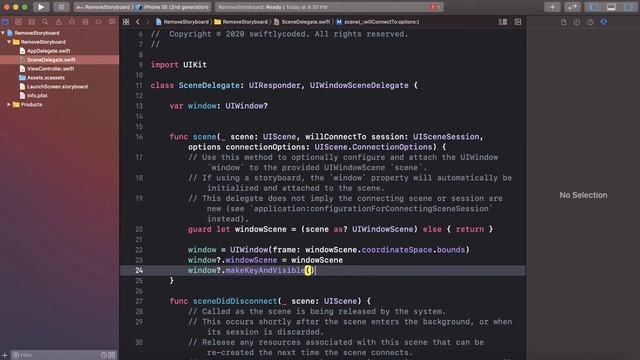Open ViewController.swift file

(51, 69)
